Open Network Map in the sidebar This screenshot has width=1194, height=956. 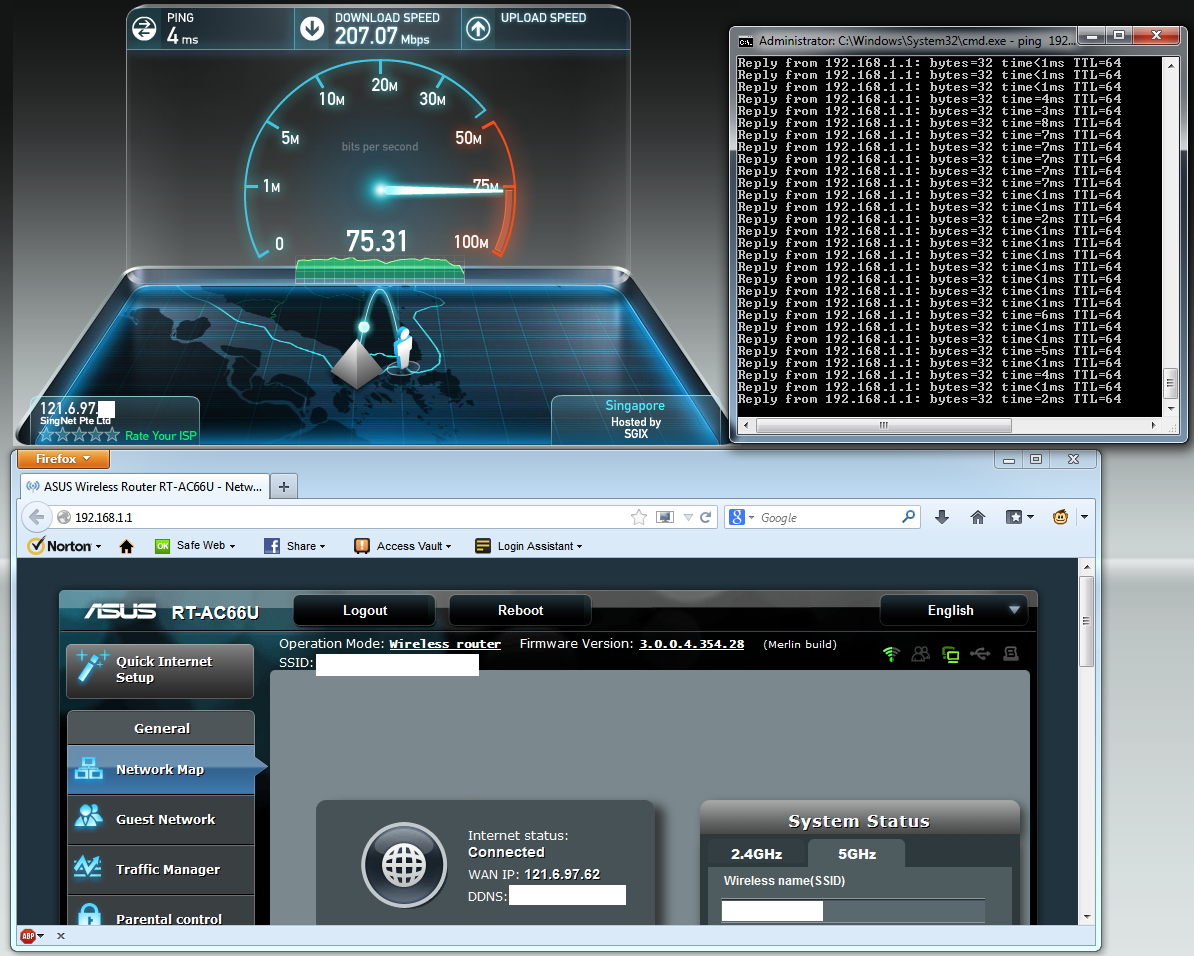pyautogui.click(x=161, y=769)
